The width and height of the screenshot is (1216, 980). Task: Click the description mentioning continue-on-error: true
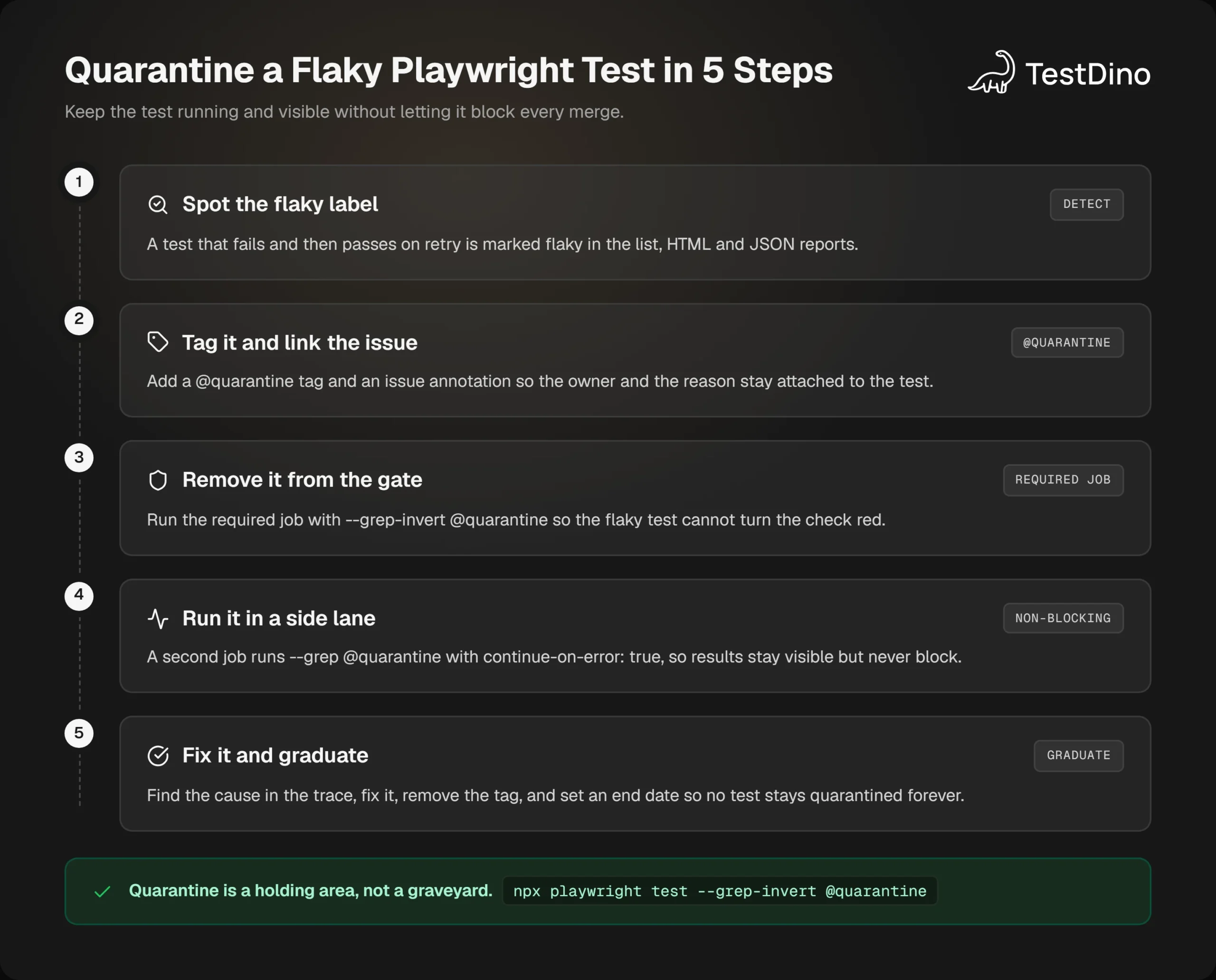[554, 657]
